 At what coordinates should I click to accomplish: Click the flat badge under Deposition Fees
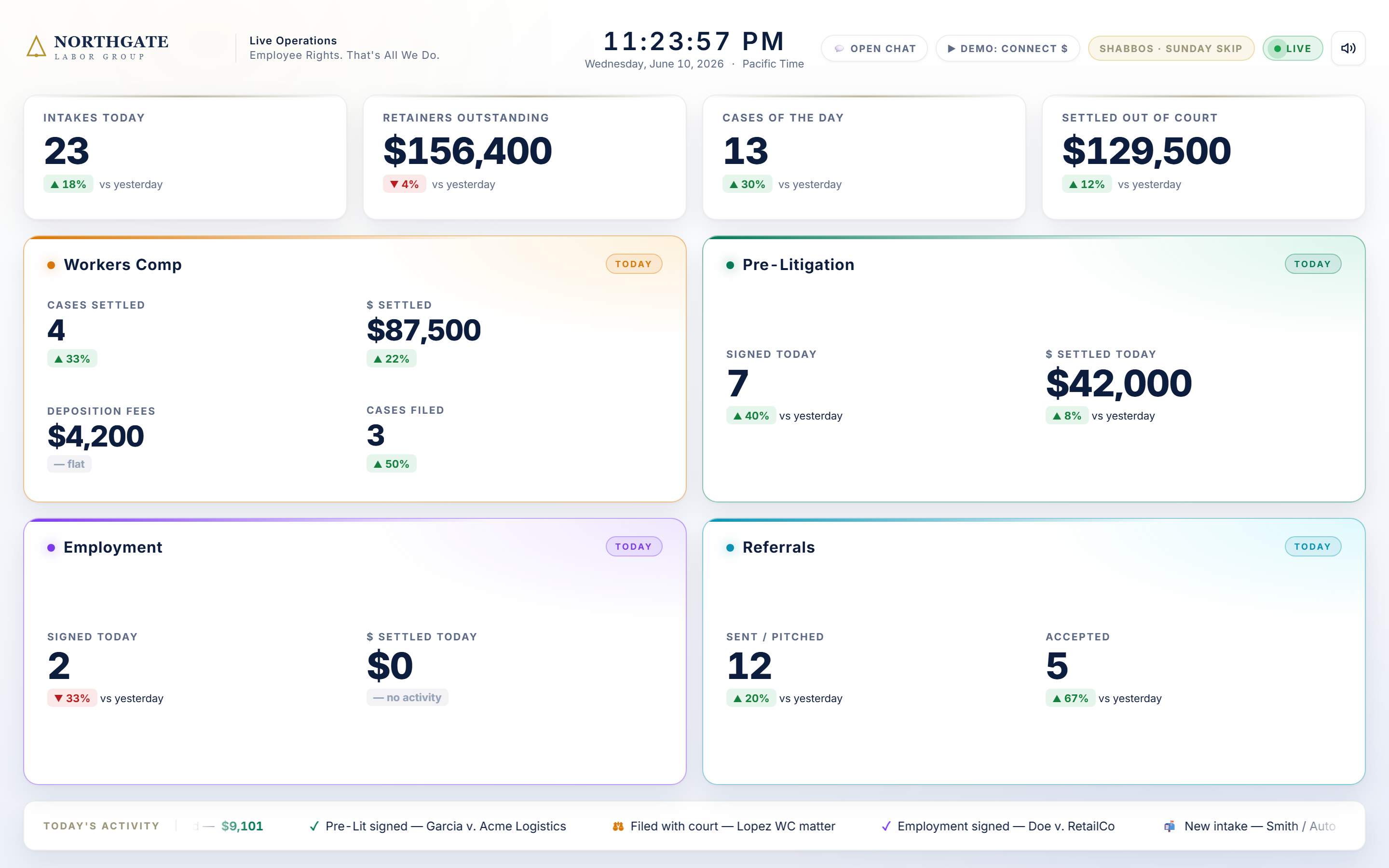pyautogui.click(x=69, y=464)
